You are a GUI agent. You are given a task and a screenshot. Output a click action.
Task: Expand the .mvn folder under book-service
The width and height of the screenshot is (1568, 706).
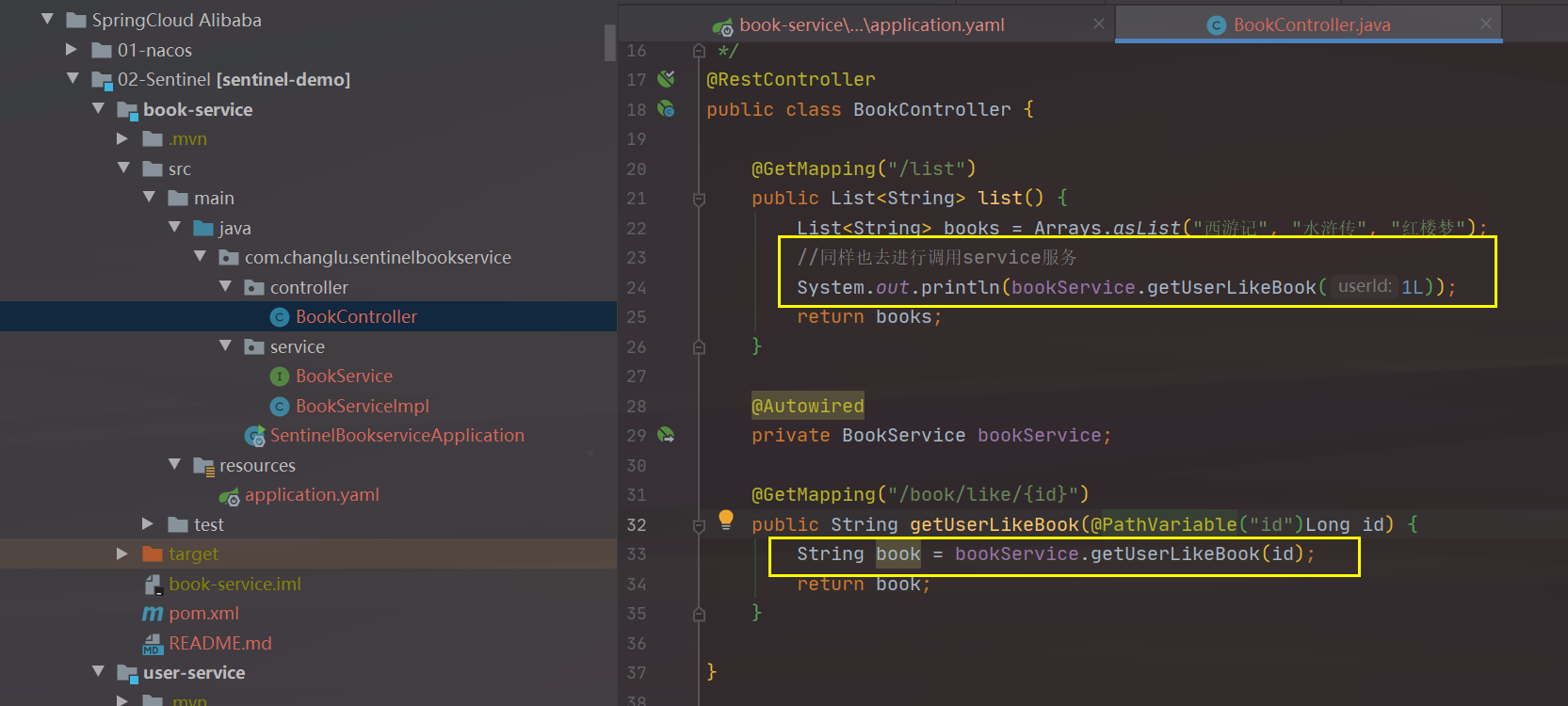(123, 138)
